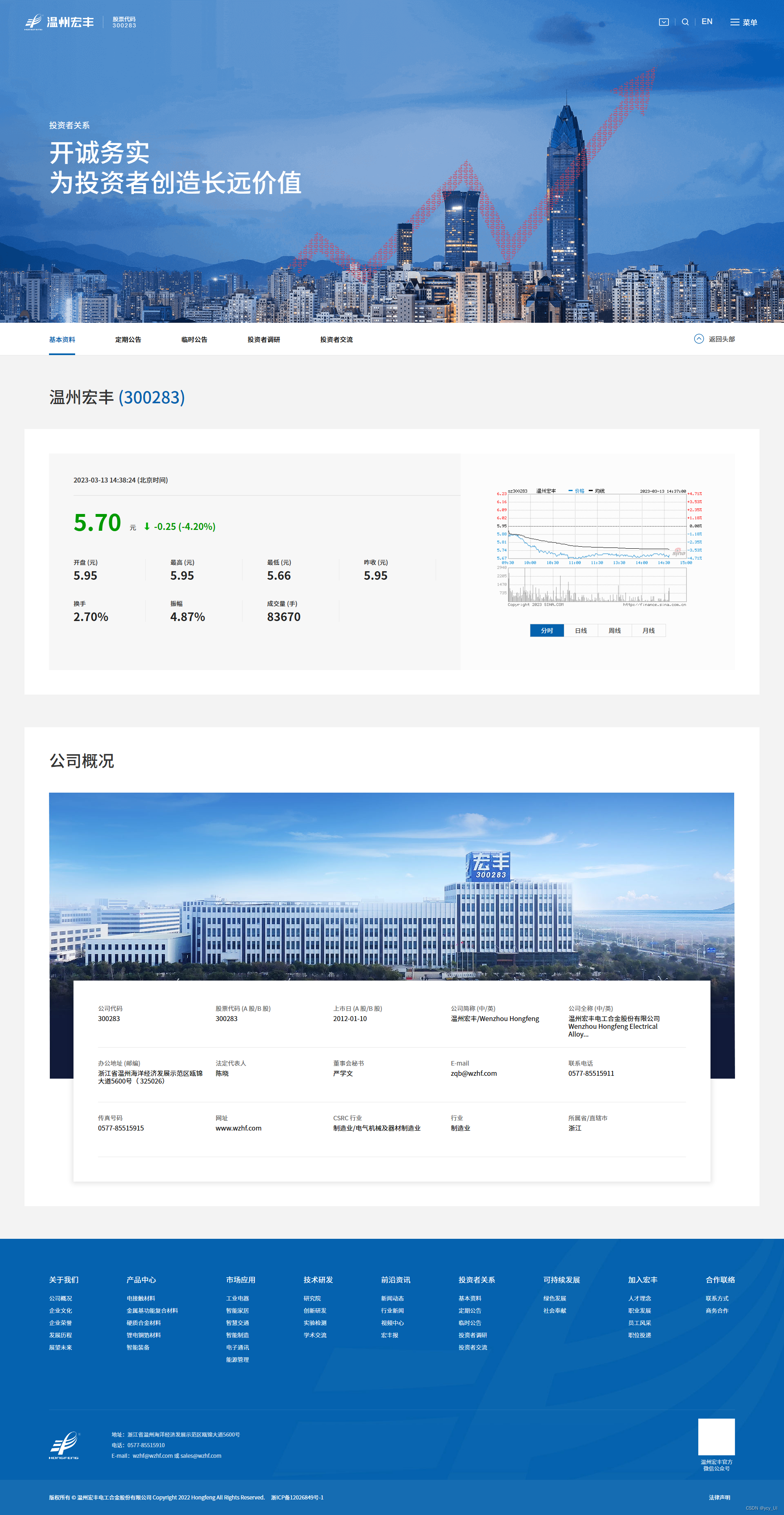Open footer link 研究院
The image size is (784, 1515).
click(x=312, y=1298)
